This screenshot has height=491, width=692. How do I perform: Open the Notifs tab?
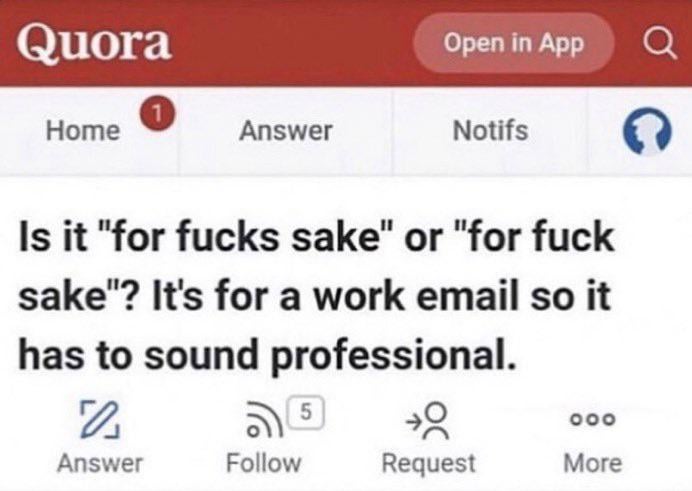490,131
